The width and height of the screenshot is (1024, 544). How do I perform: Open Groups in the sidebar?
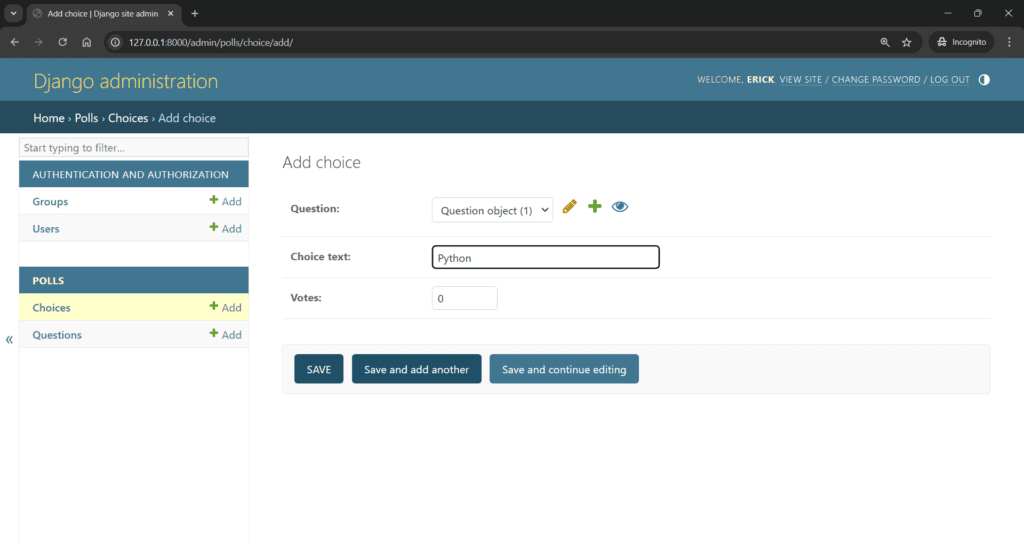click(x=50, y=201)
